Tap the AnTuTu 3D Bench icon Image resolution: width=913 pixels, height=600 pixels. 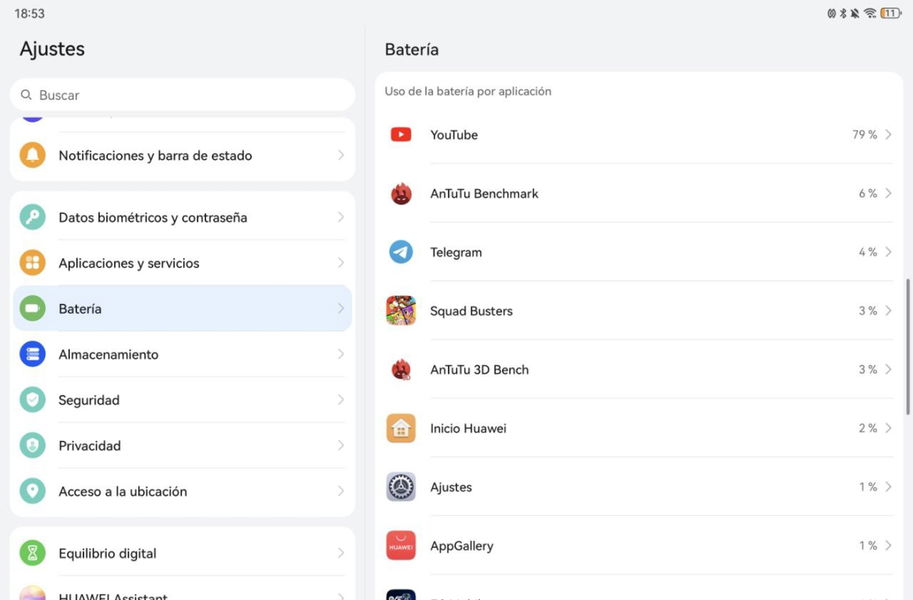tap(401, 370)
